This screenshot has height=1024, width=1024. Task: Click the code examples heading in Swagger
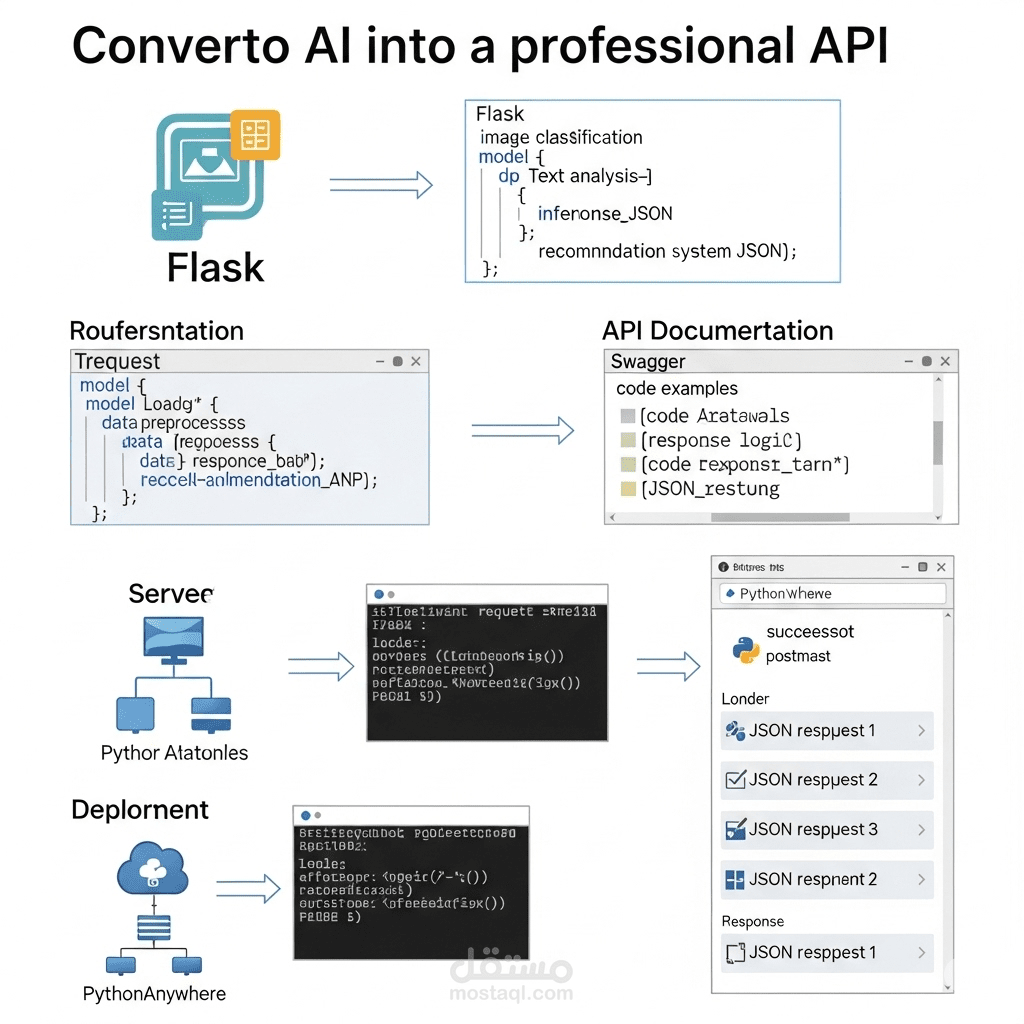click(676, 389)
